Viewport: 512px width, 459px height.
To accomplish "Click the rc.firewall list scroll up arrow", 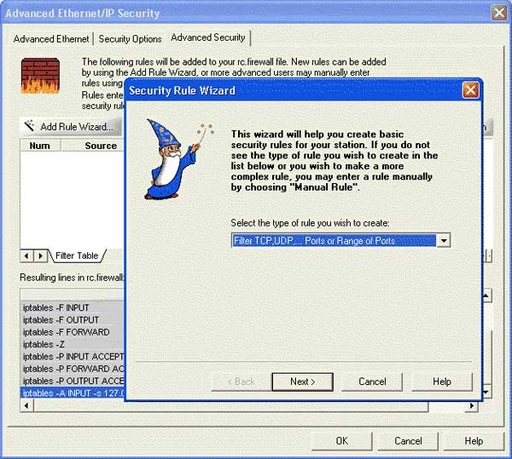I will click(x=486, y=296).
